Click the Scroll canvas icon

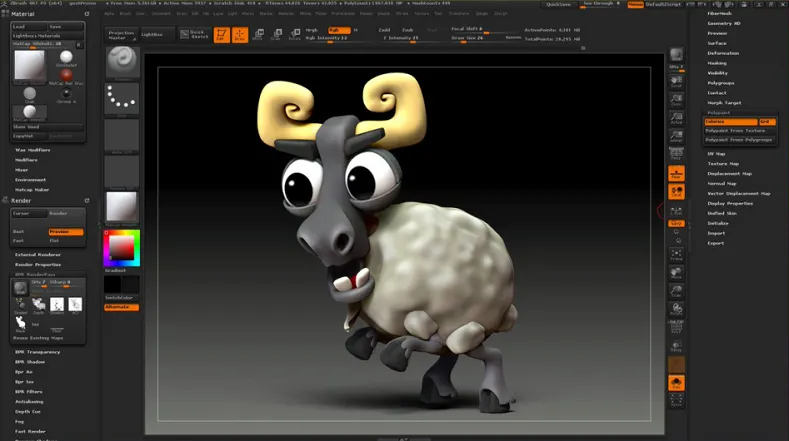(x=676, y=84)
